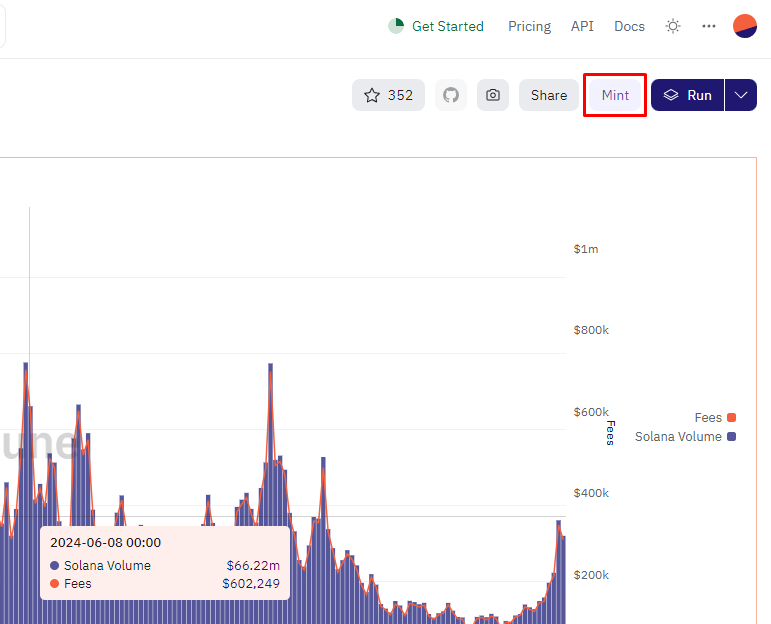Click the vertical Fees axis title

click(x=610, y=433)
